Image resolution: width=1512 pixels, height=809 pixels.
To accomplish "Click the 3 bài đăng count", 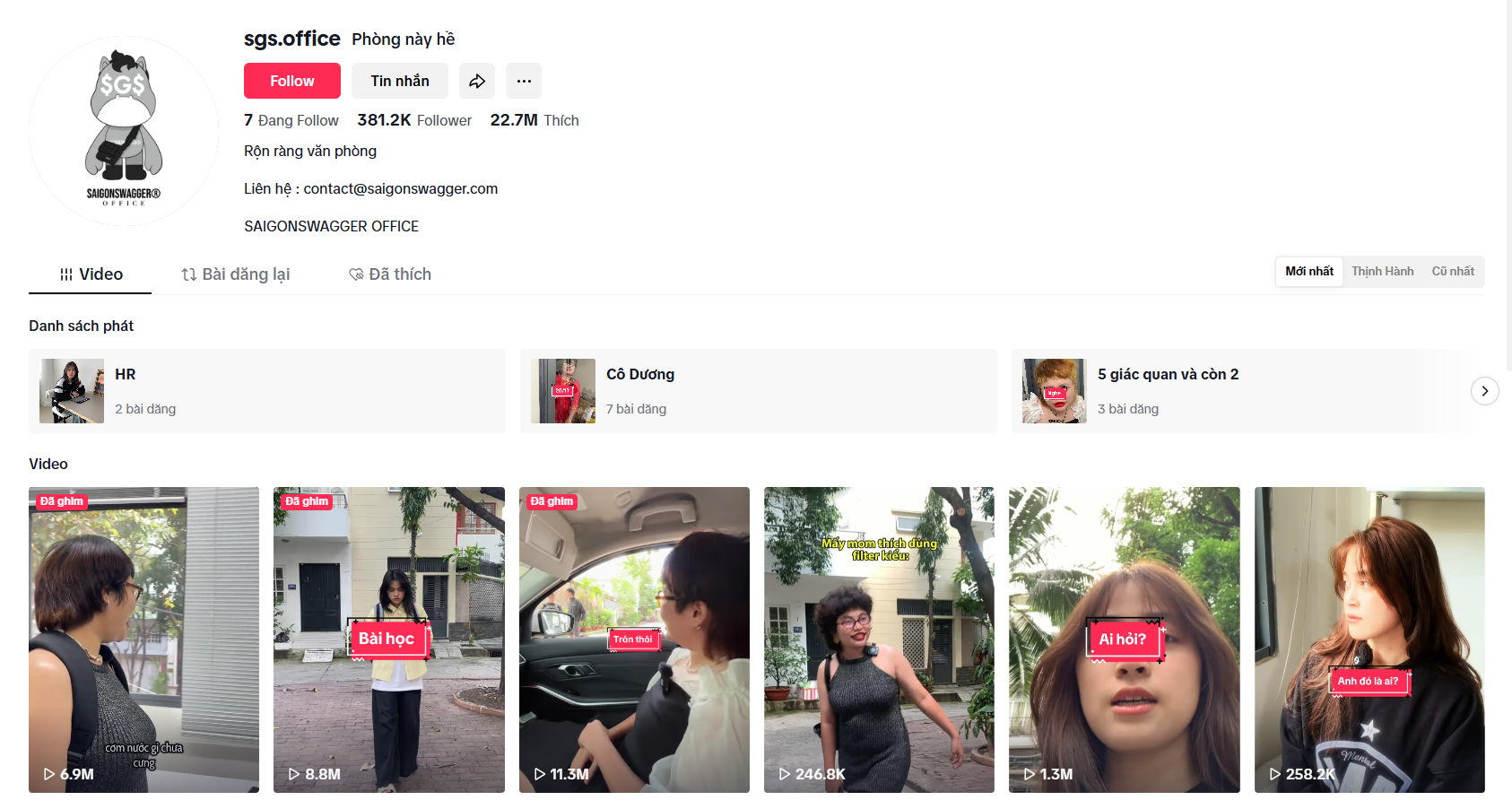I will pos(1128,409).
